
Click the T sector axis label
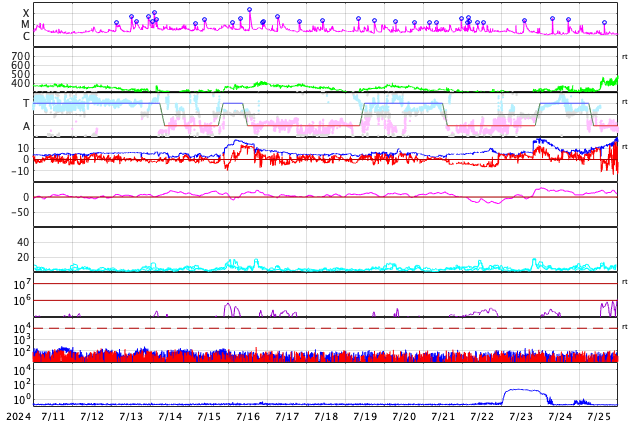[26, 103]
